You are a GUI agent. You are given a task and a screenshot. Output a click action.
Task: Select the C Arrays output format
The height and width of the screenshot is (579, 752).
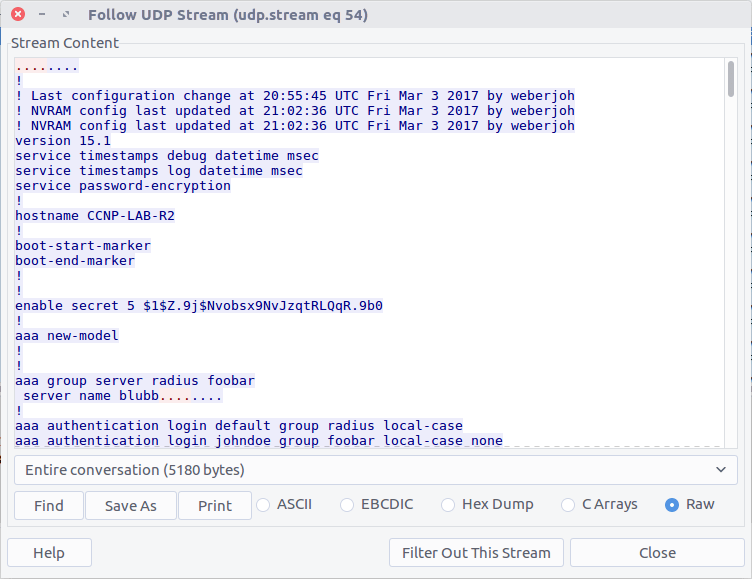569,505
